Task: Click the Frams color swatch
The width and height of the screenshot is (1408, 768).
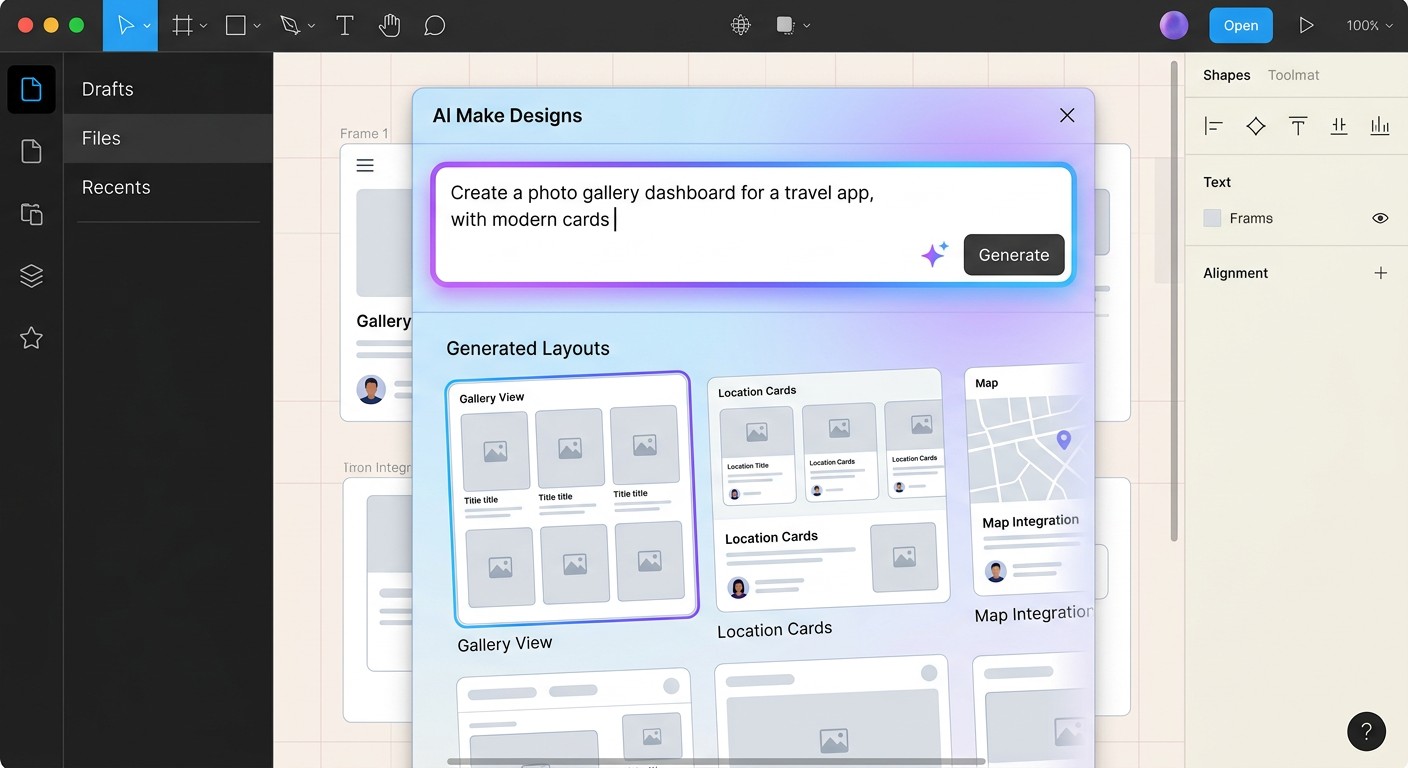Action: (1212, 218)
